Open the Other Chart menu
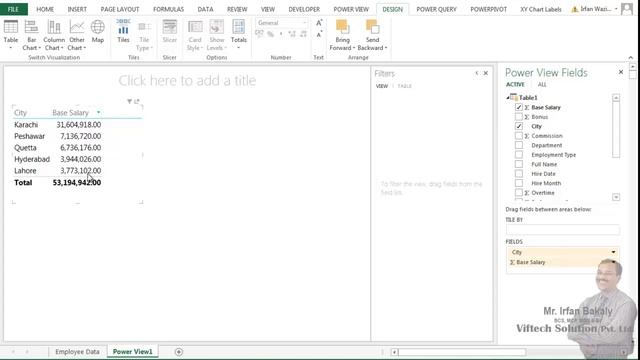640x360 pixels. coord(77,35)
